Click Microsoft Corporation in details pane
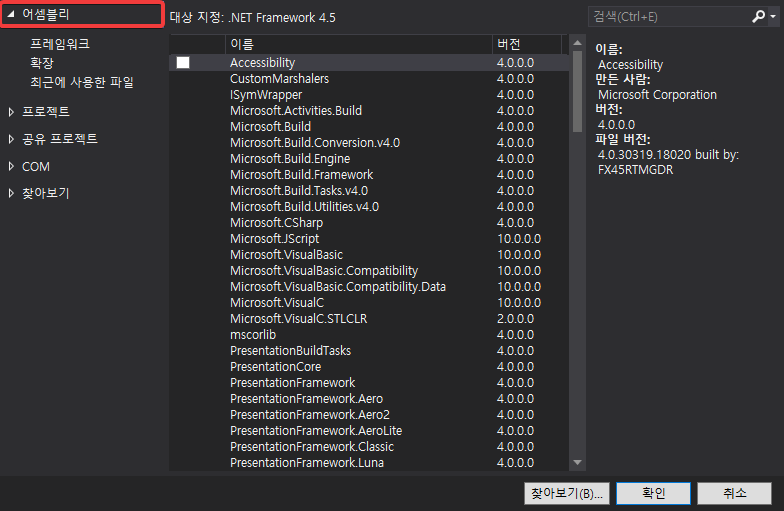The image size is (784, 511). pyautogui.click(x=657, y=95)
